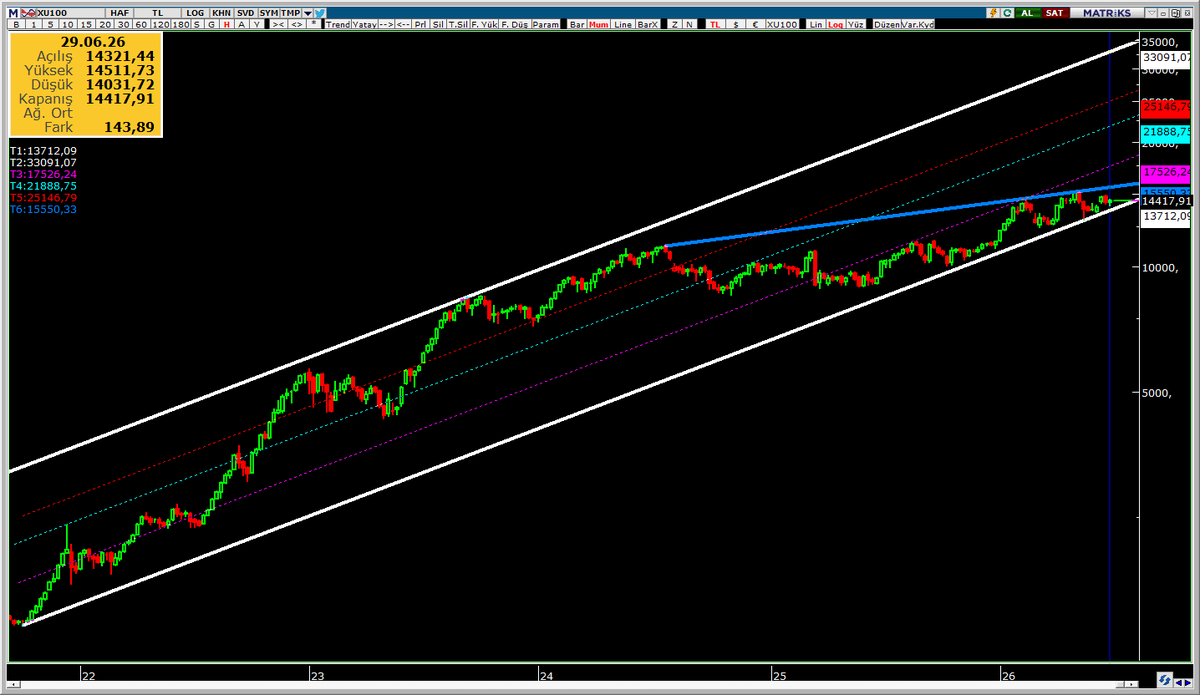Click the Sil delete tool
Image resolution: width=1200 pixels, height=695 pixels.
coord(439,24)
